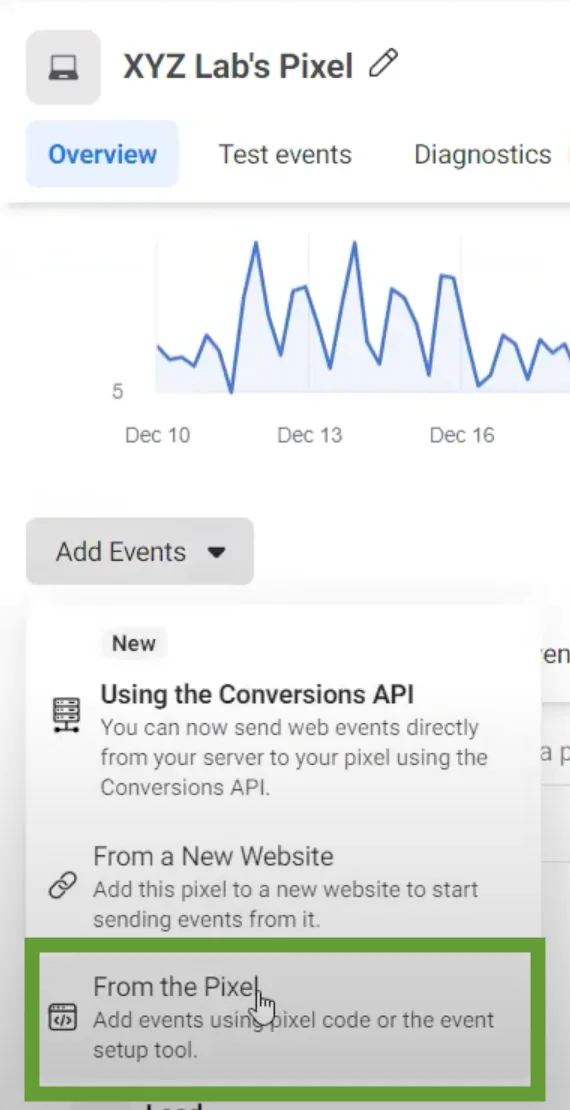Image resolution: width=570 pixels, height=1110 pixels.
Task: Switch to the Overview tab
Action: point(102,154)
